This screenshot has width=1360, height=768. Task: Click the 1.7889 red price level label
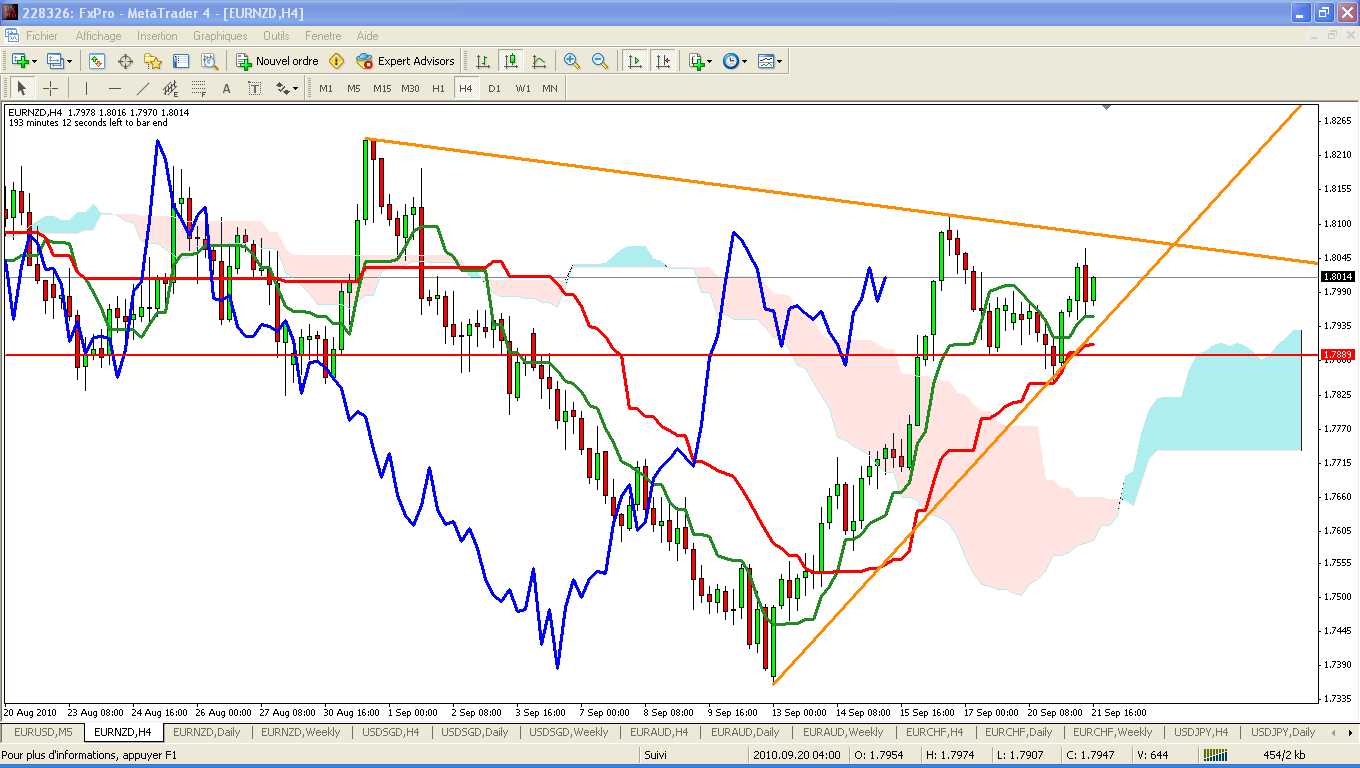pos(1337,355)
